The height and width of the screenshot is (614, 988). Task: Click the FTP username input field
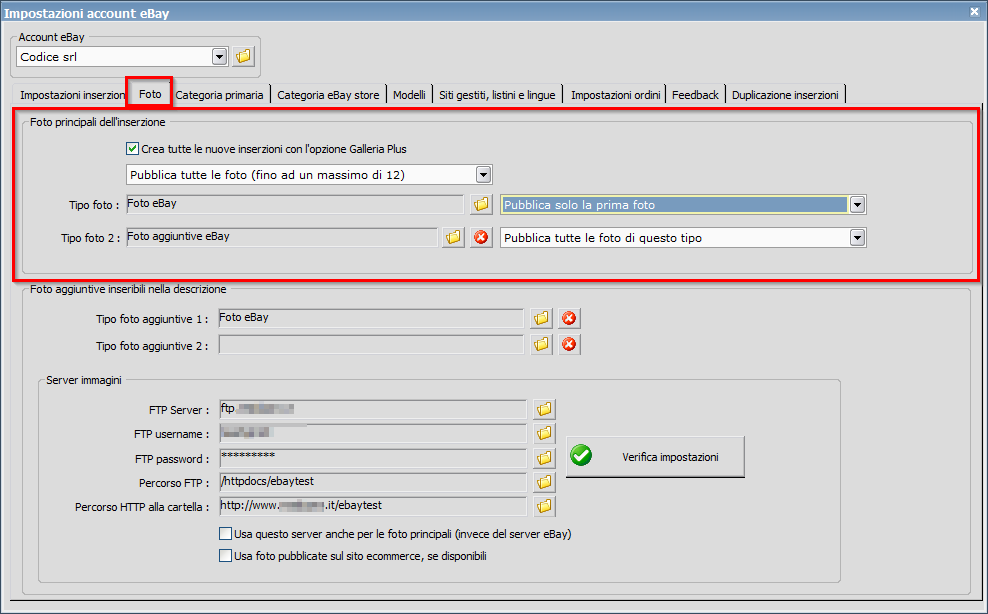point(372,433)
